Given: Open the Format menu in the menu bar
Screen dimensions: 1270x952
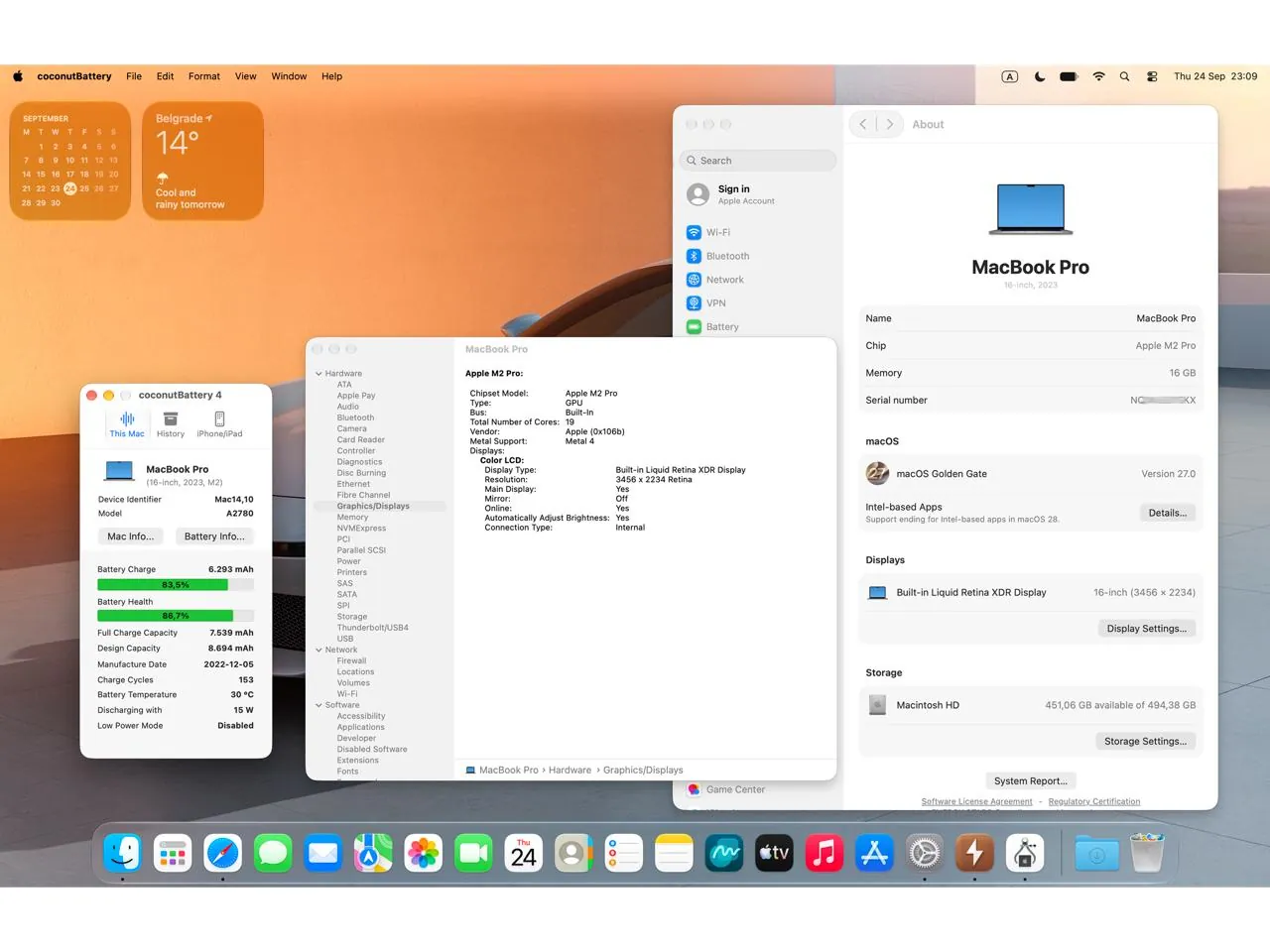Looking at the screenshot, I should (x=204, y=76).
